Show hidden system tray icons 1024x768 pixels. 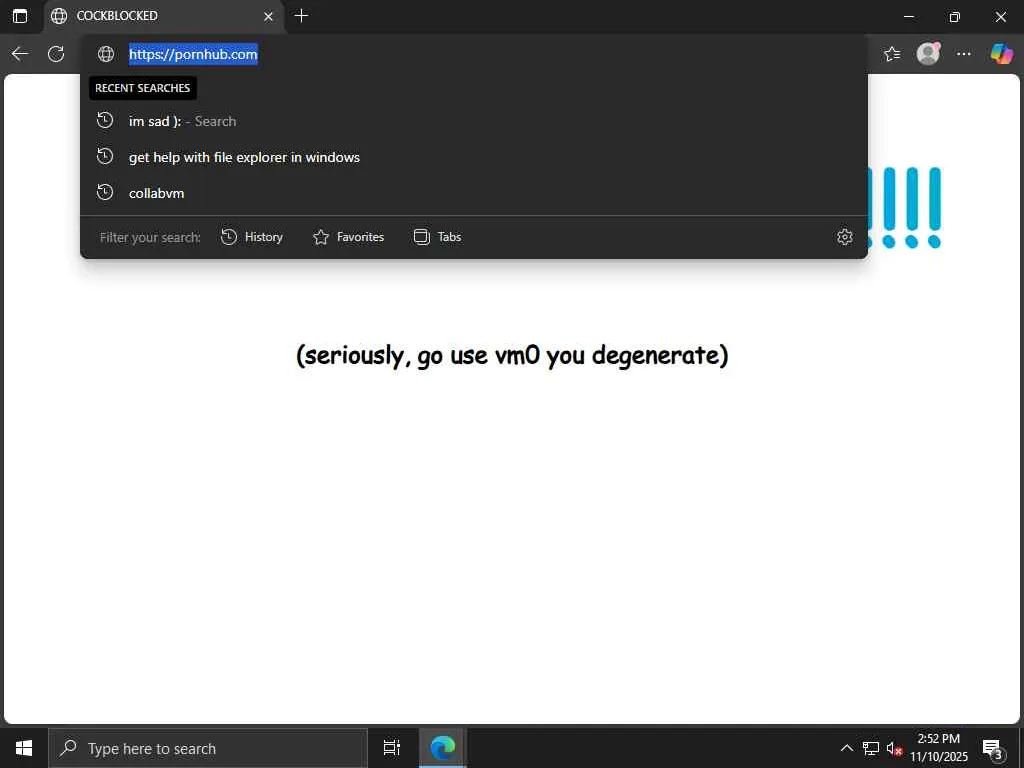coord(846,748)
